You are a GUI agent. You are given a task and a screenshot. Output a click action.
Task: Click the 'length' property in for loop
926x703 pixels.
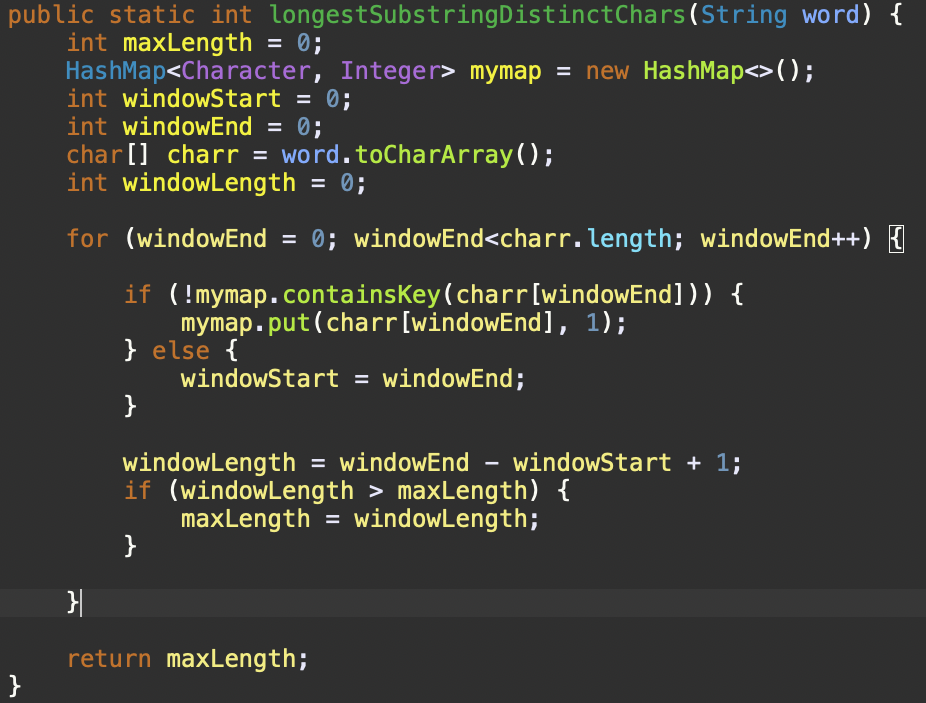click(x=629, y=239)
